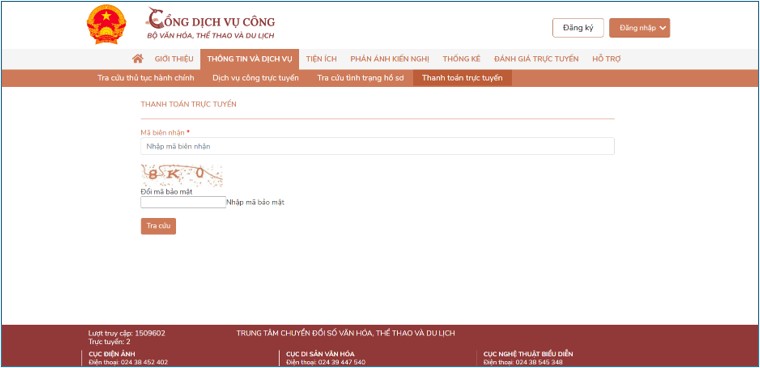760x368 pixels.
Task: Open the home icon in navigation bar
Action: click(138, 59)
